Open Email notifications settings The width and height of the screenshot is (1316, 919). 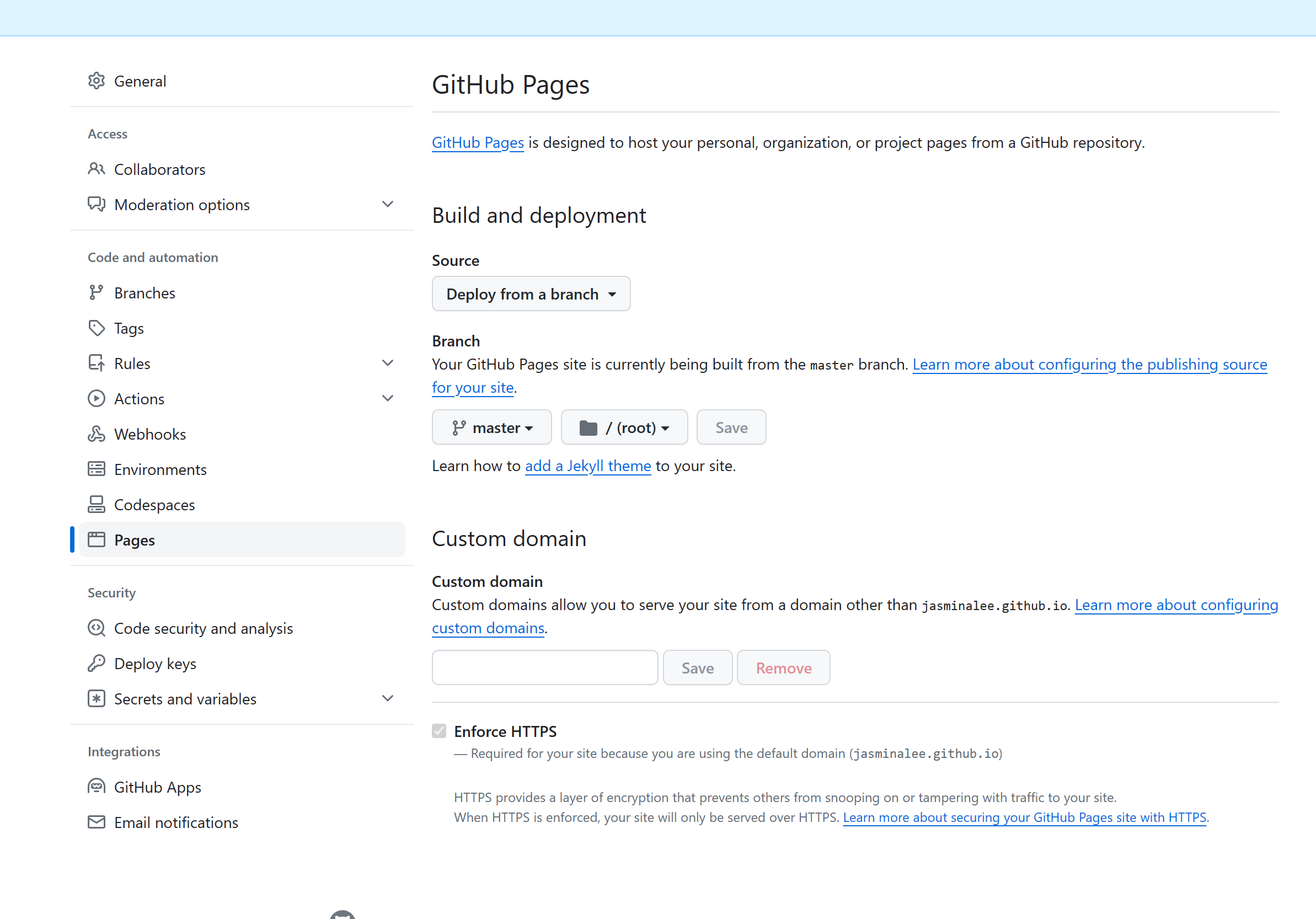(x=242, y=822)
